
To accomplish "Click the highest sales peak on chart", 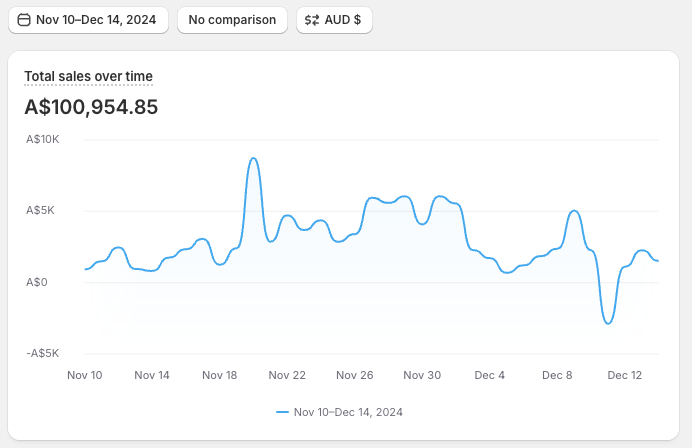I will click(254, 158).
